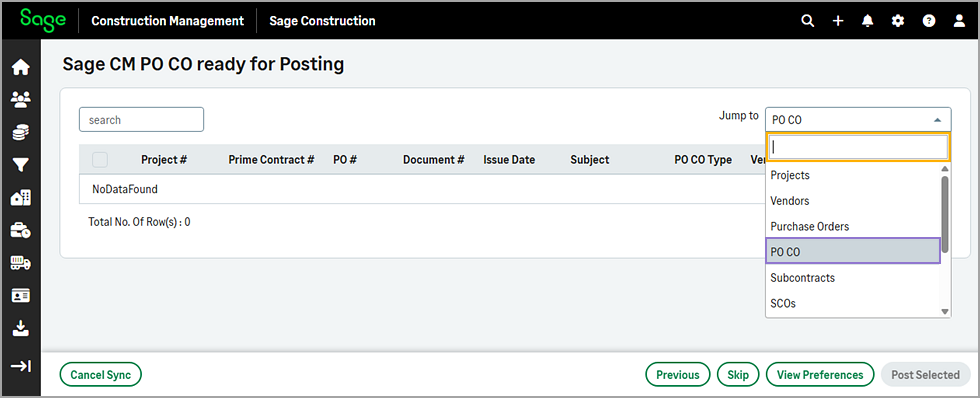980x398 pixels.
Task: Open truck icon in sidebar
Action: (21, 263)
